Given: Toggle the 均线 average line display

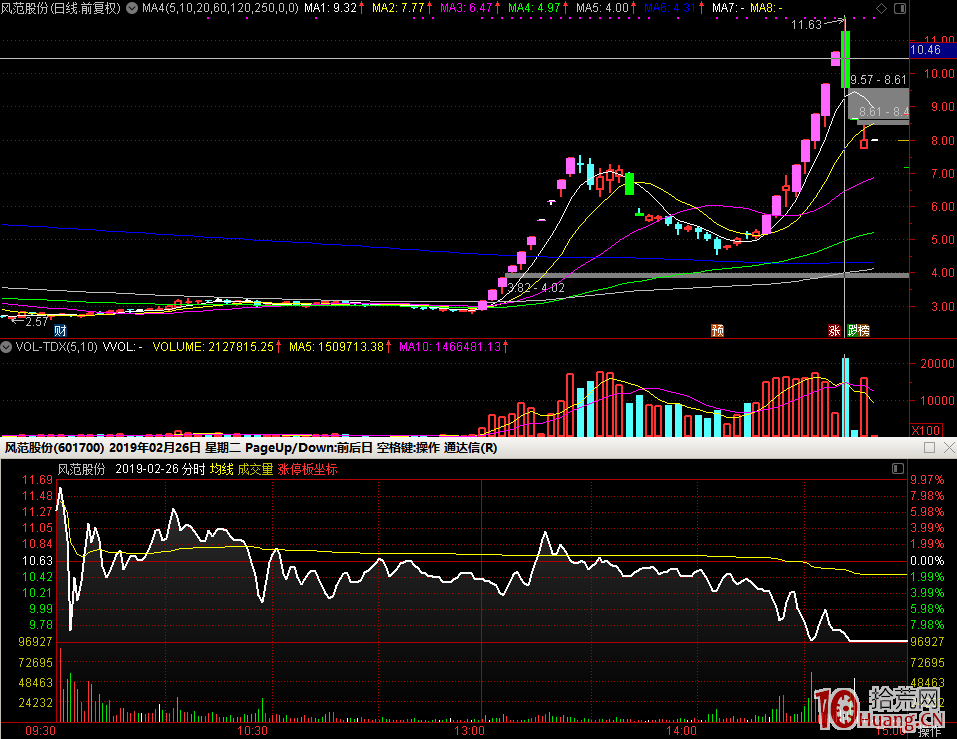Looking at the screenshot, I should 221,469.
